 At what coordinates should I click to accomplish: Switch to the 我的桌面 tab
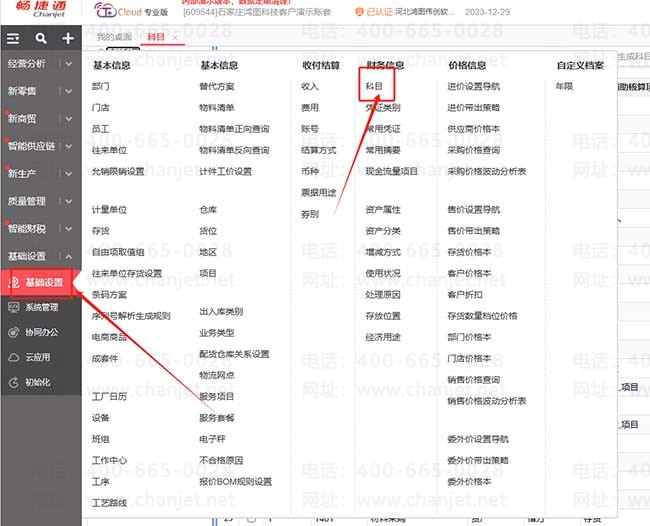point(114,37)
